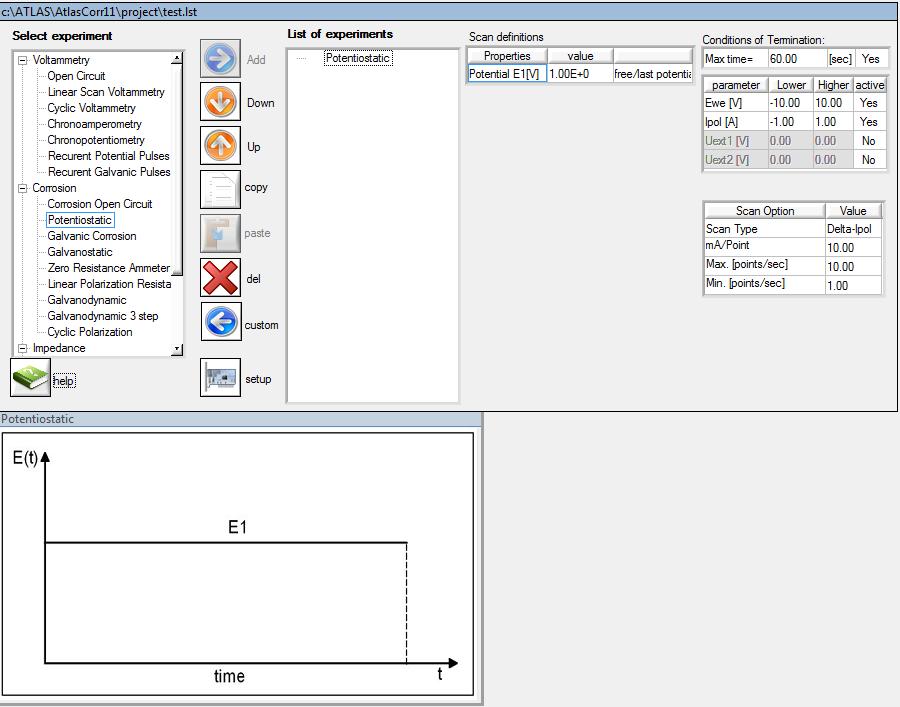Click the custom blue left-arrow icon

(x=220, y=321)
